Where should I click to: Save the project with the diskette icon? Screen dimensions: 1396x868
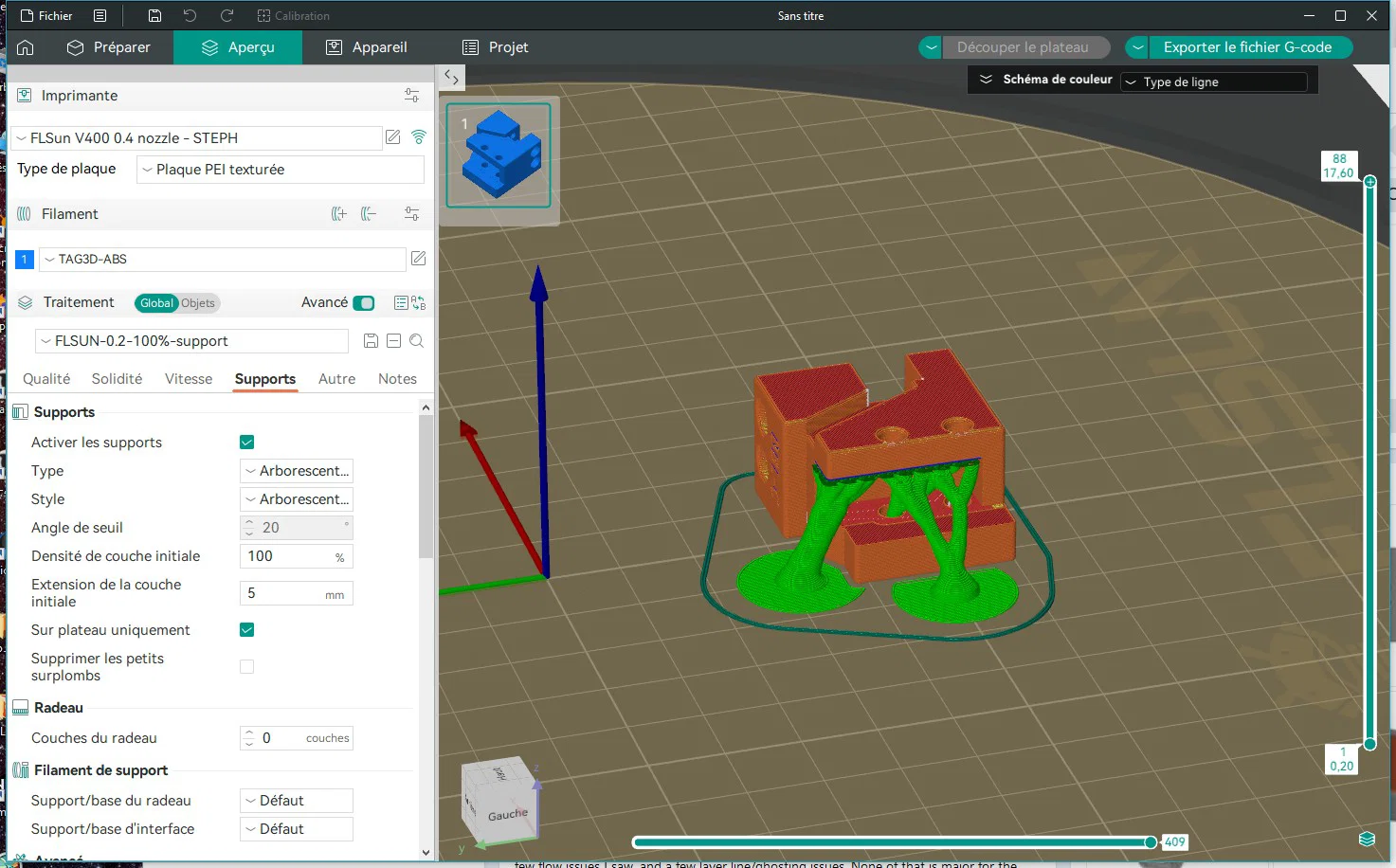154,16
